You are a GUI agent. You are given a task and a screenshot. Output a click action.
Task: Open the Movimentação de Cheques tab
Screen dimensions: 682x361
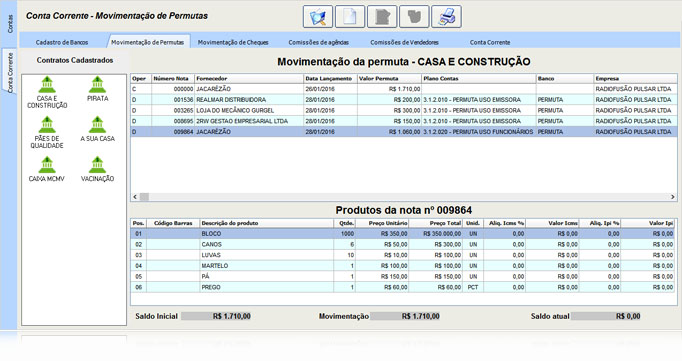[x=233, y=42]
